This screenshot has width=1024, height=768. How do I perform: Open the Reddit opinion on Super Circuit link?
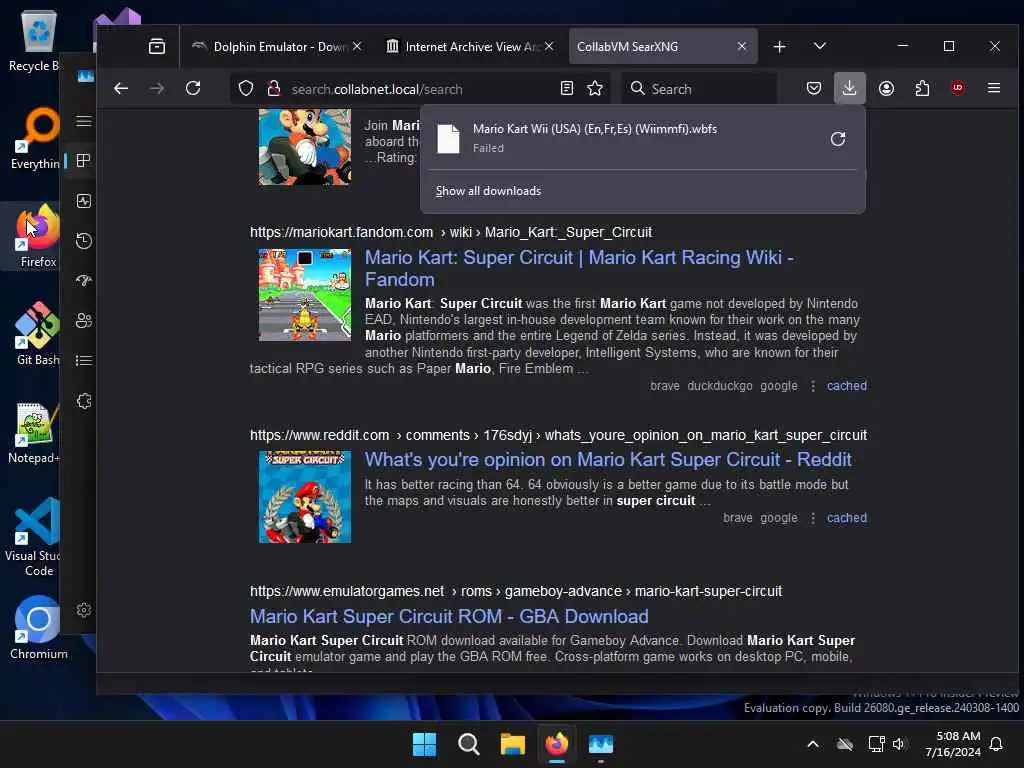(608, 459)
